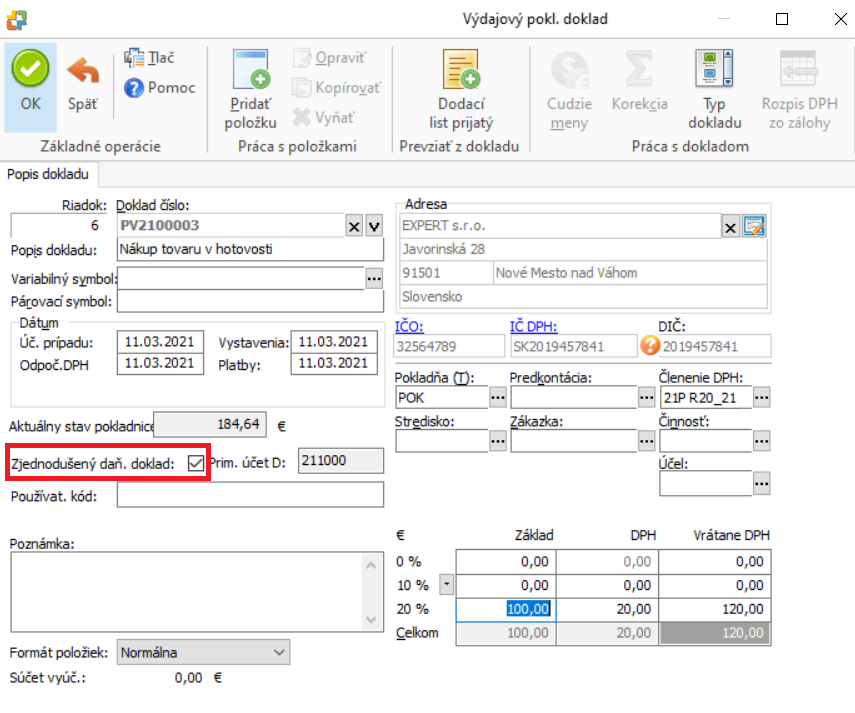Click Kopírovať to copy item
Image resolution: width=855 pixels, height=713 pixels.
point(336,88)
